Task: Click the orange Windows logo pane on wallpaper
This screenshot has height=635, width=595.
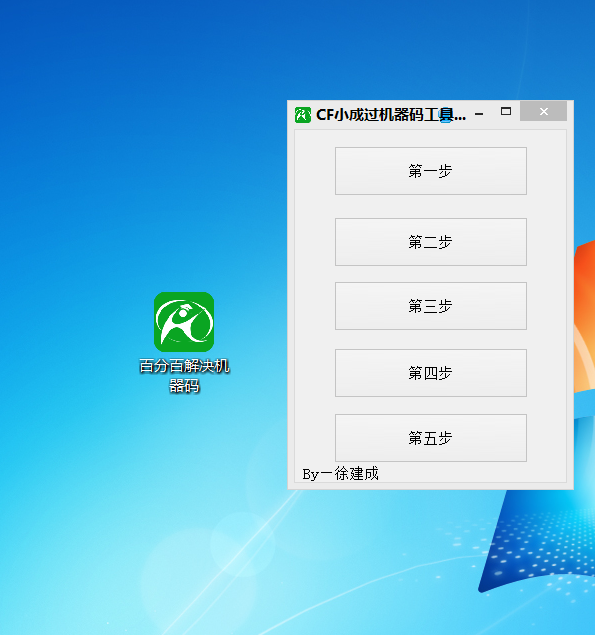Action: click(x=584, y=316)
